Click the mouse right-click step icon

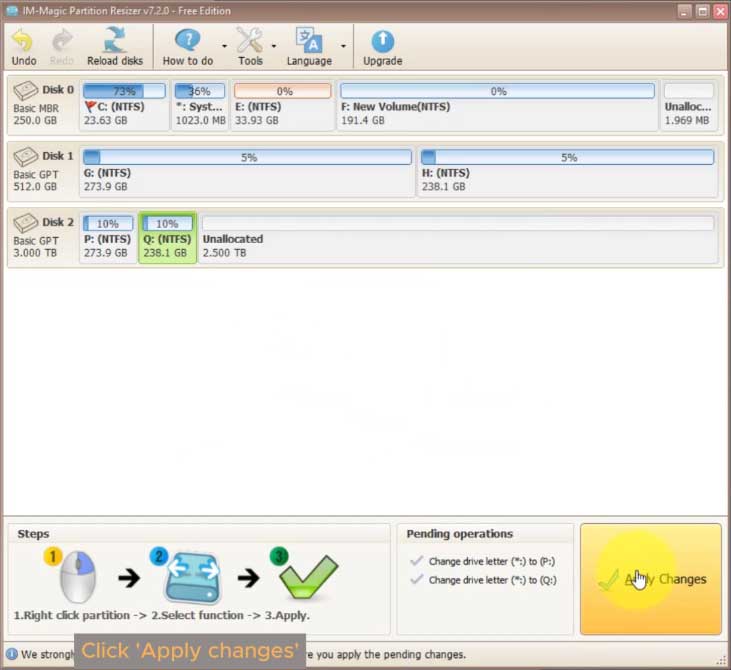point(77,577)
